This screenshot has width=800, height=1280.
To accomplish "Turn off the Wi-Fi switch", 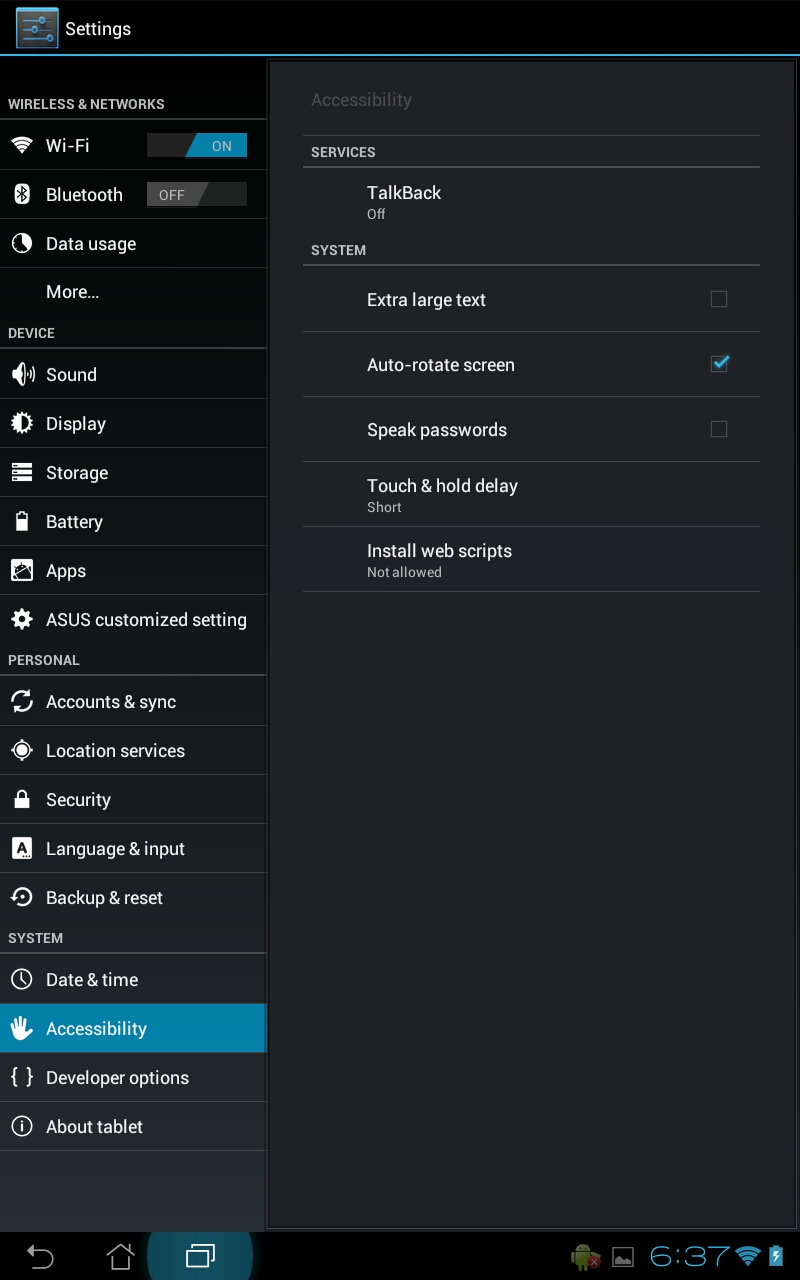I will (x=197, y=145).
